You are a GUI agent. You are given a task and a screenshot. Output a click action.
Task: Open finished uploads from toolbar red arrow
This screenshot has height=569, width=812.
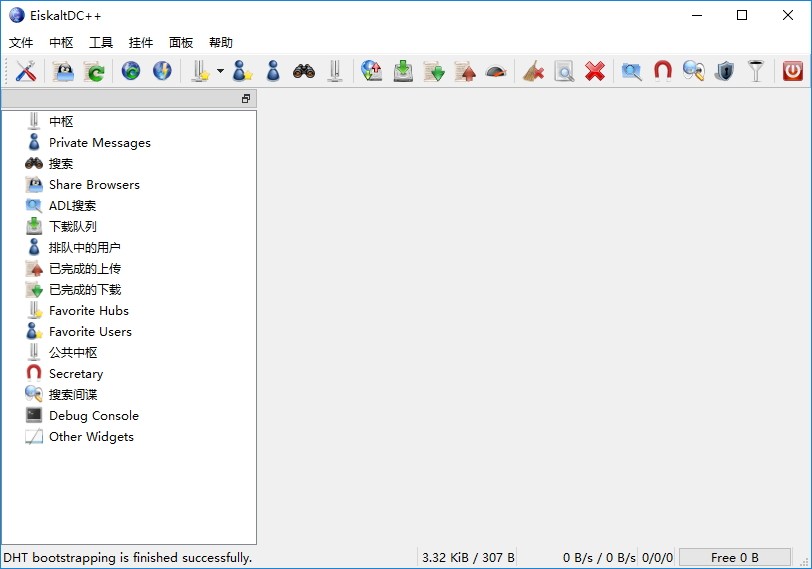(465, 71)
